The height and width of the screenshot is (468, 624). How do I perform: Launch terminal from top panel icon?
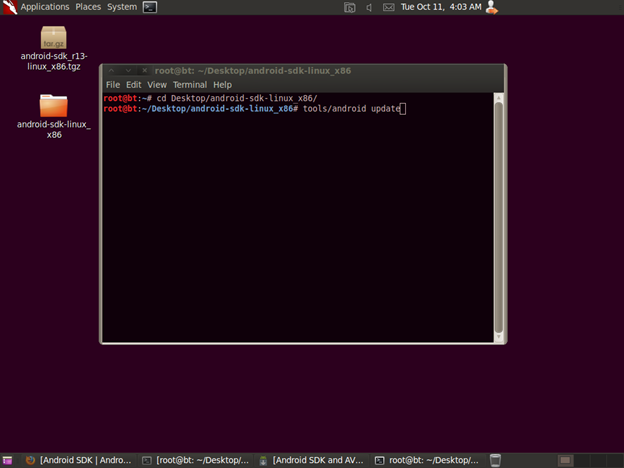(x=150, y=7)
